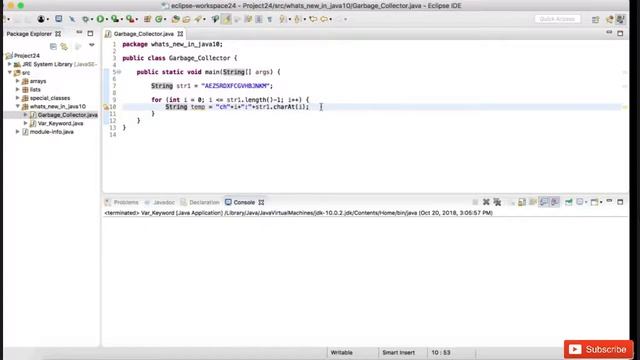Click the Open Type icon in toolbar
This screenshot has height=360, width=640.
pyautogui.click(x=176, y=19)
